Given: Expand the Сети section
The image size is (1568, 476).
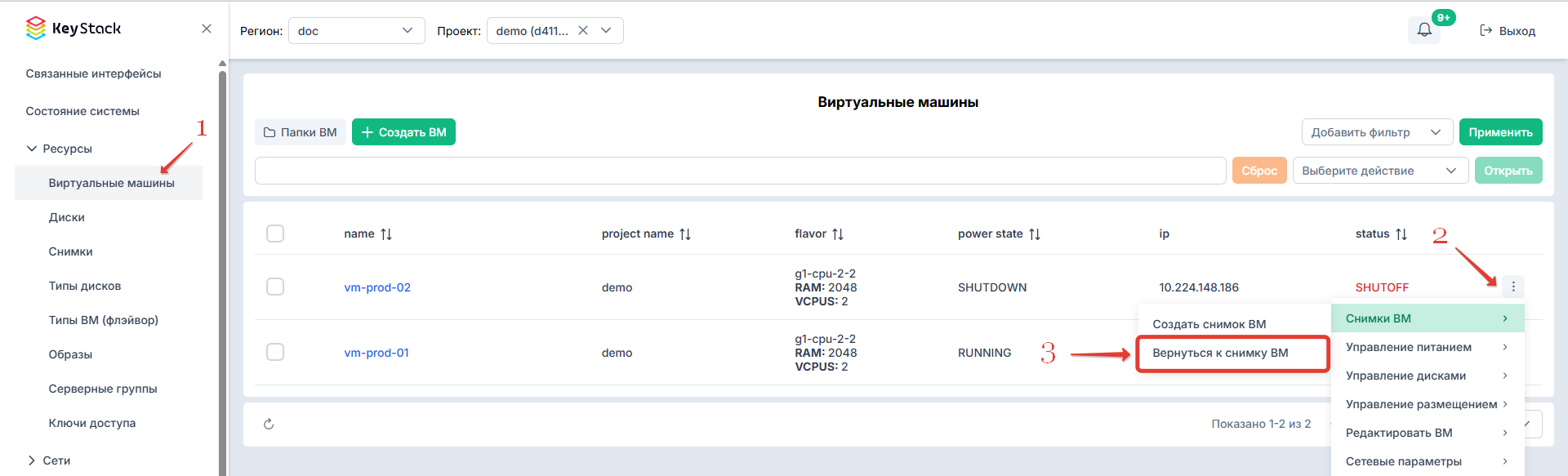Looking at the screenshot, I should point(49,460).
